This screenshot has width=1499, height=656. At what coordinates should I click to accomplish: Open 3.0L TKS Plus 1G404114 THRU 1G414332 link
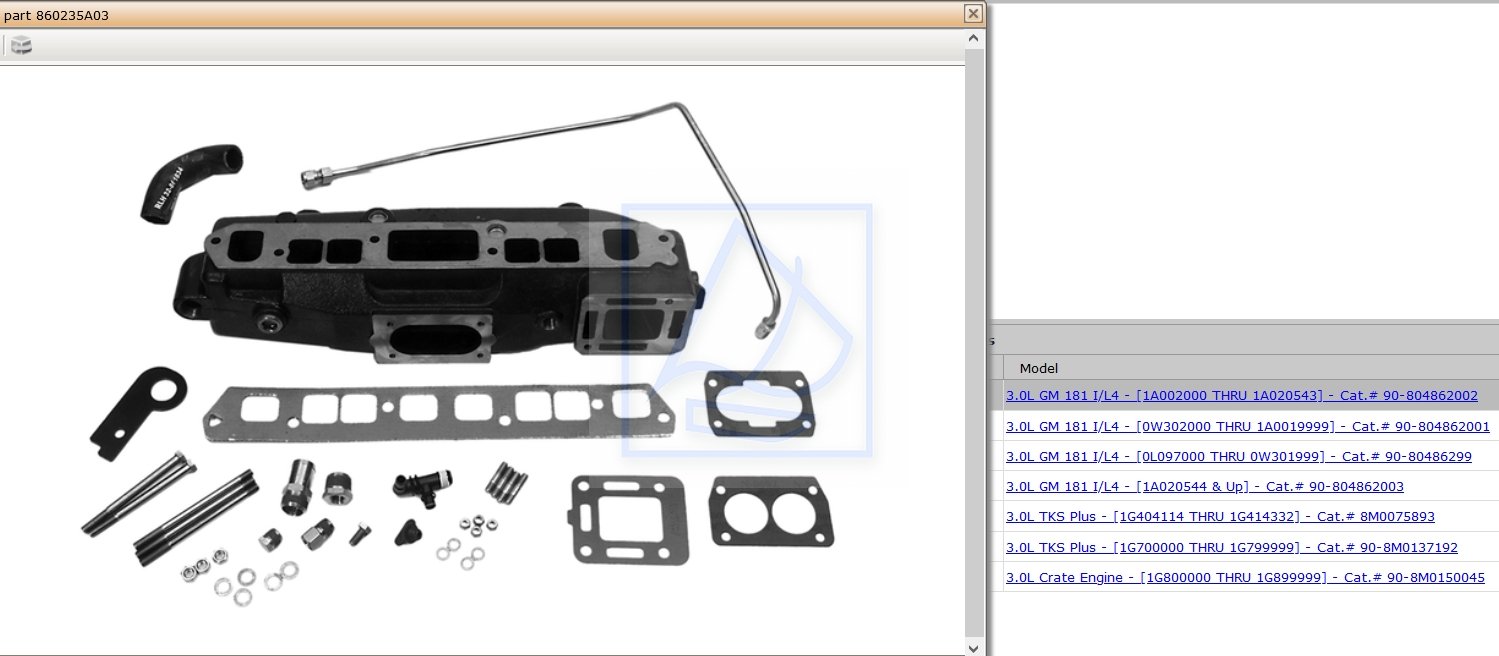point(1220,516)
